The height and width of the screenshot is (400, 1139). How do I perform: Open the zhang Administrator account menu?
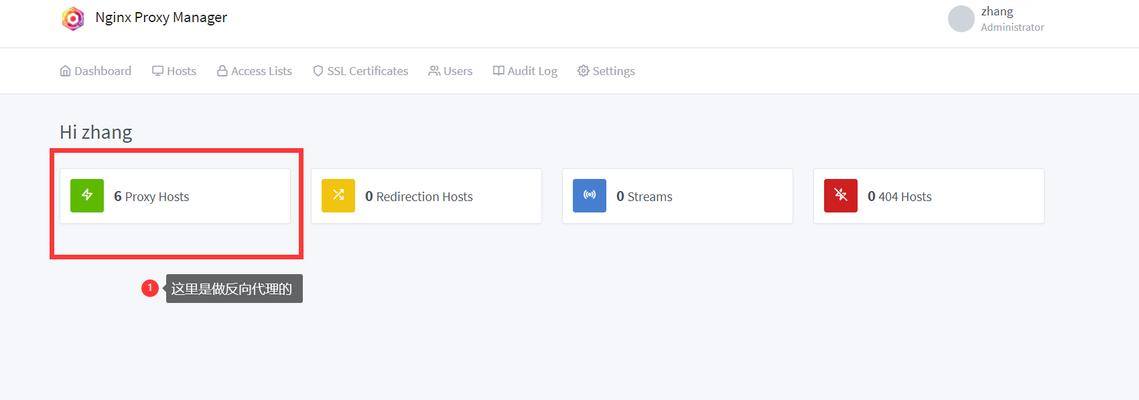click(x=997, y=20)
